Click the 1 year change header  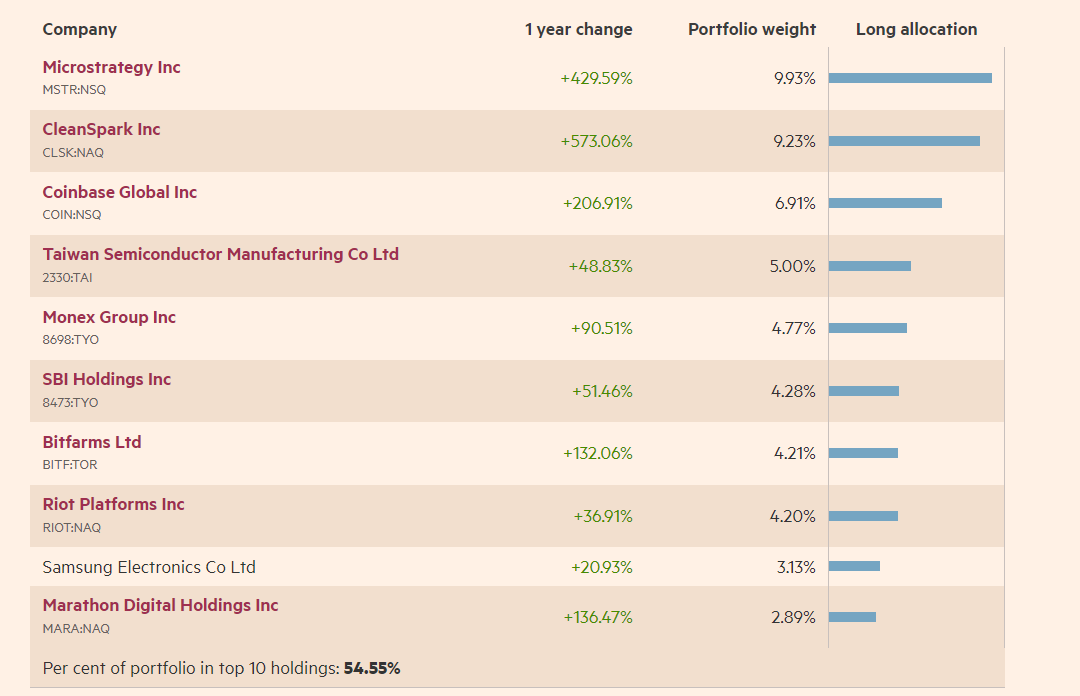coord(578,30)
